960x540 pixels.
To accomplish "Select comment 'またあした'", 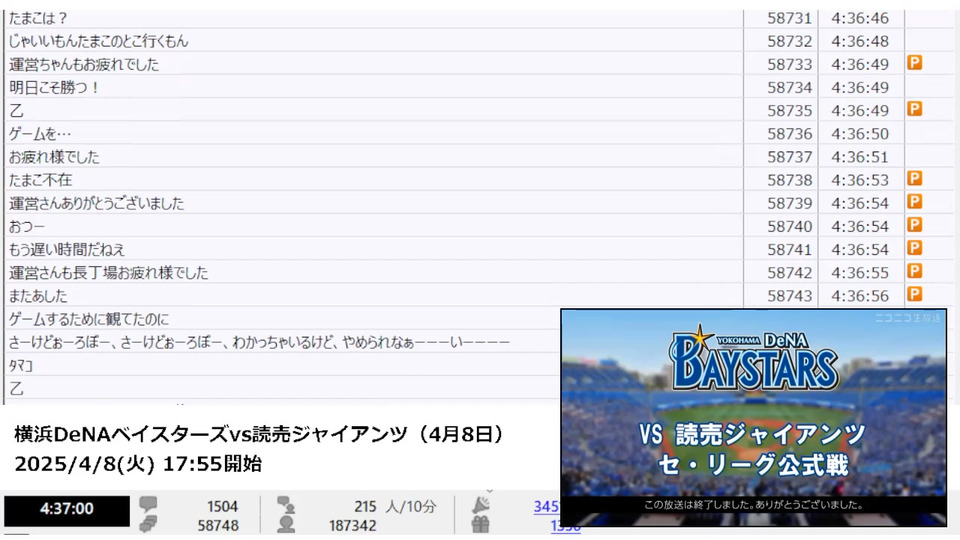I will 38,296.
